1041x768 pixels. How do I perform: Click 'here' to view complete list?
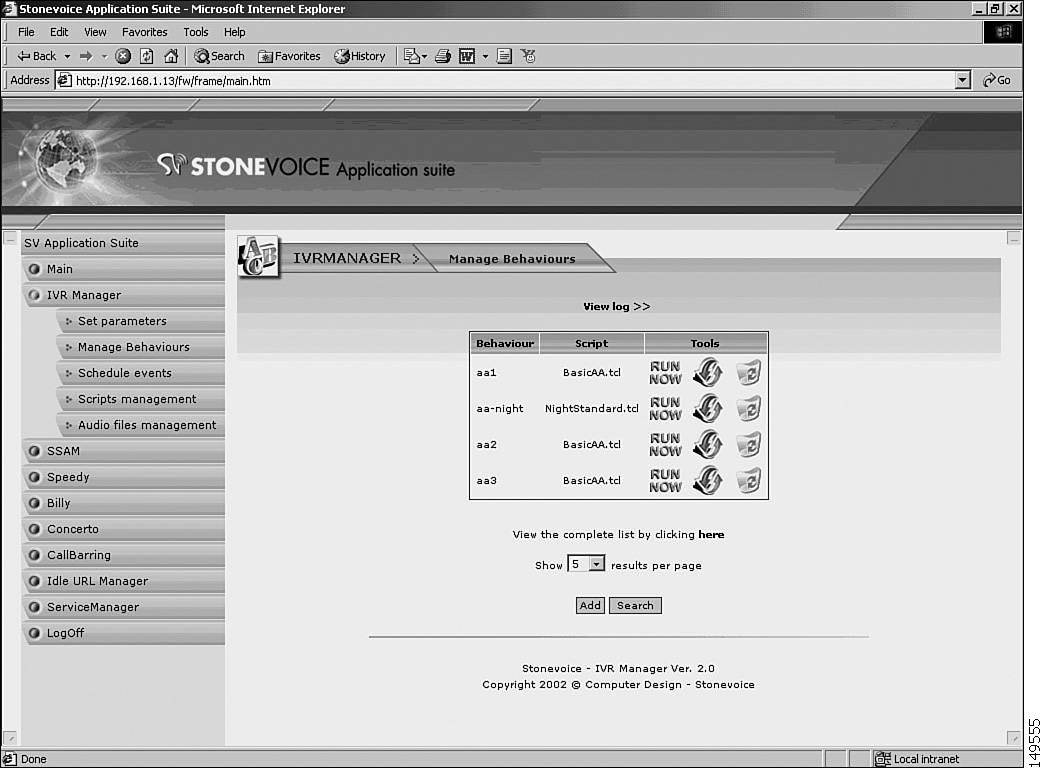pyautogui.click(x=711, y=534)
